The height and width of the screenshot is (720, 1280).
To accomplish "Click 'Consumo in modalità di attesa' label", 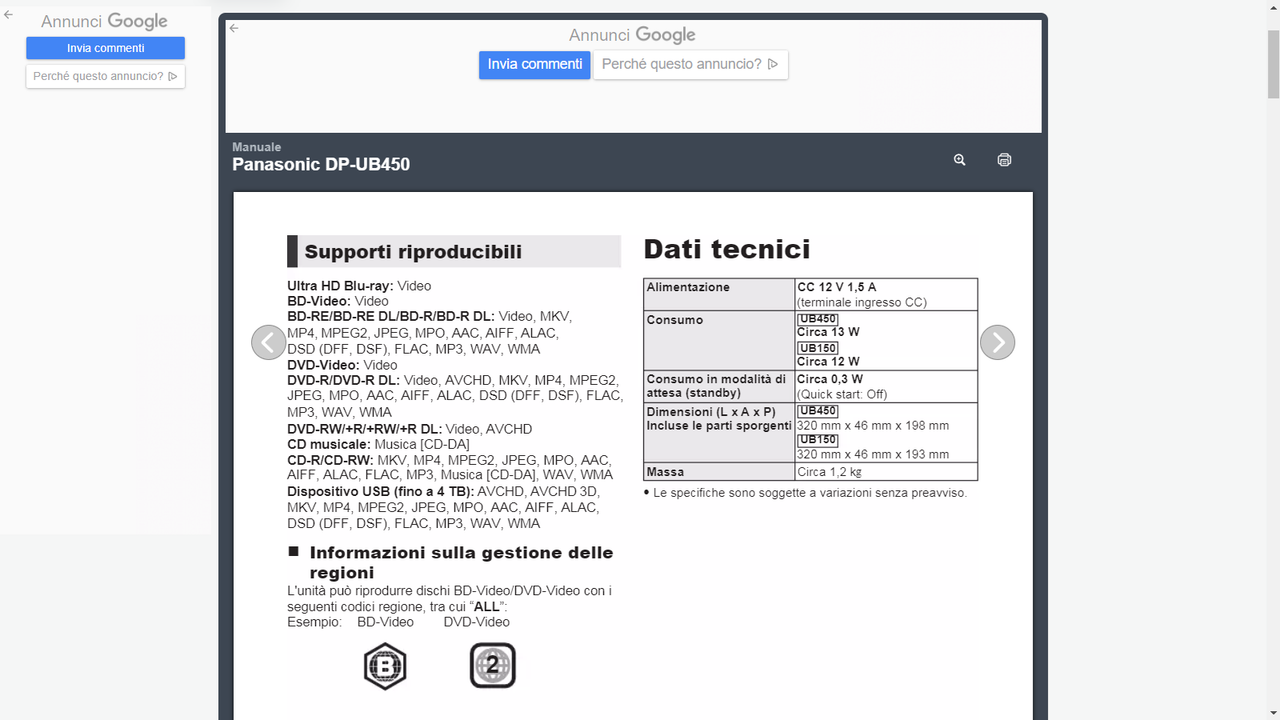I will click(716, 386).
